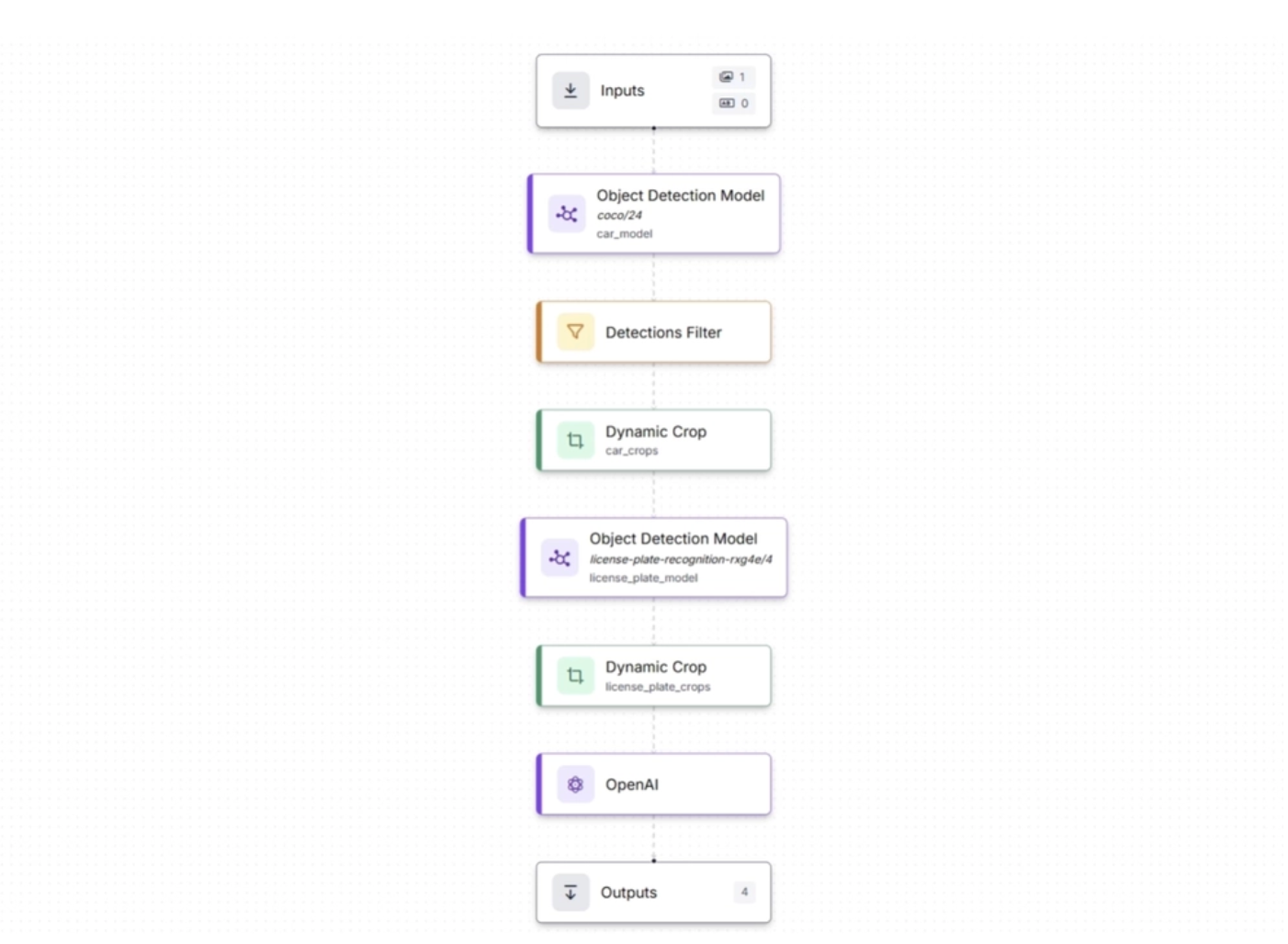Screen dimensions: 1288x944
Task: Click the OpenAI logo icon
Action: click(575, 784)
